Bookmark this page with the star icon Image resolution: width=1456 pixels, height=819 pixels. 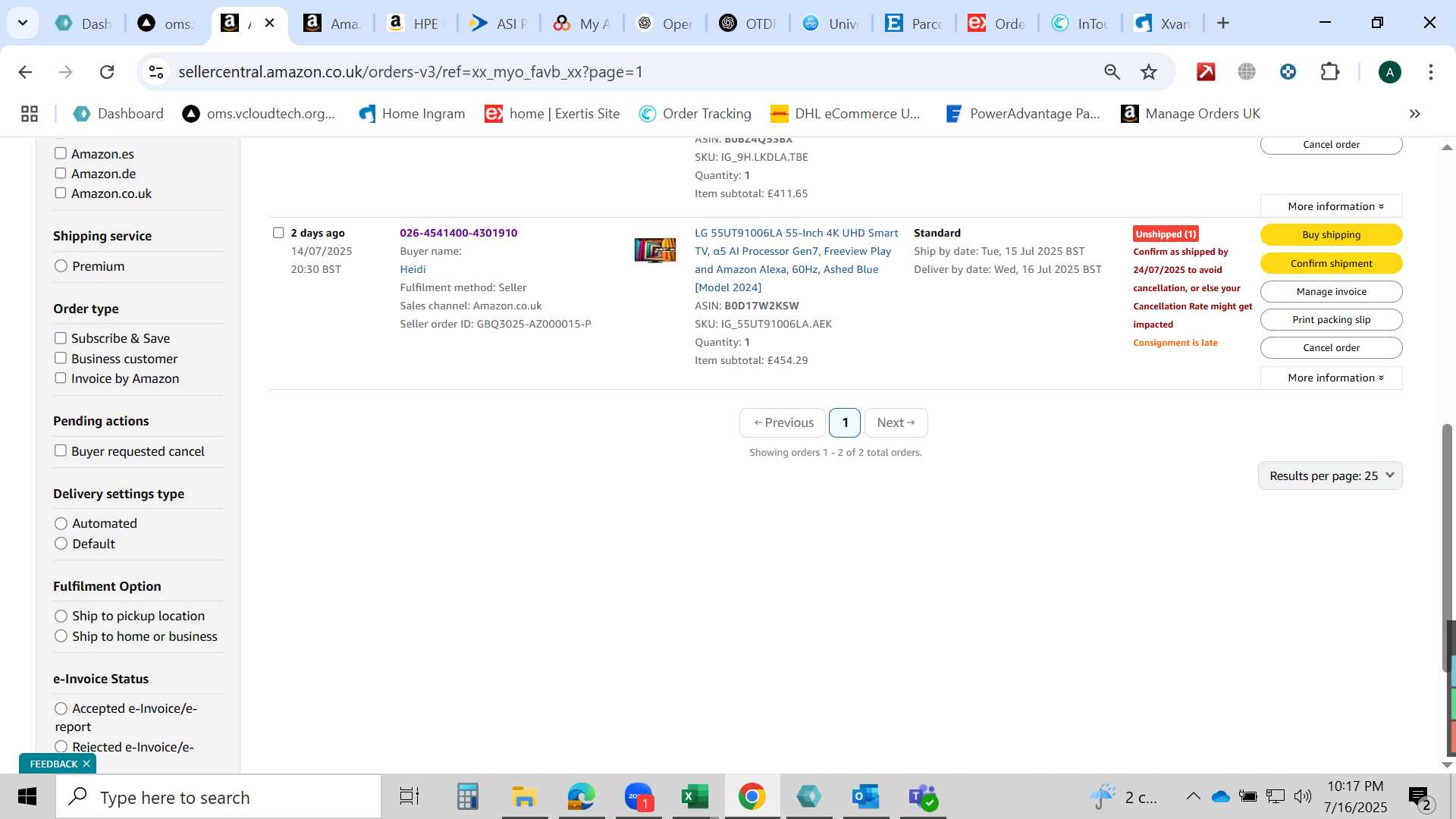tap(1149, 72)
